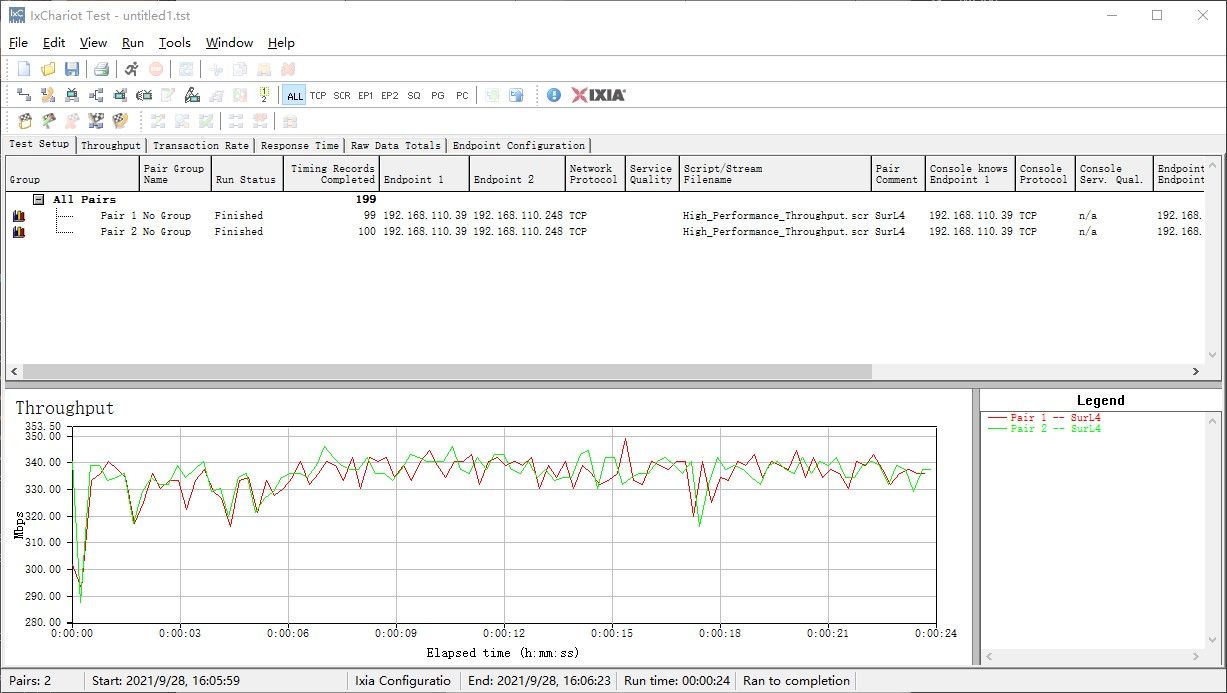
Task: Click fifth icon in third toolbar row
Action: (x=120, y=121)
